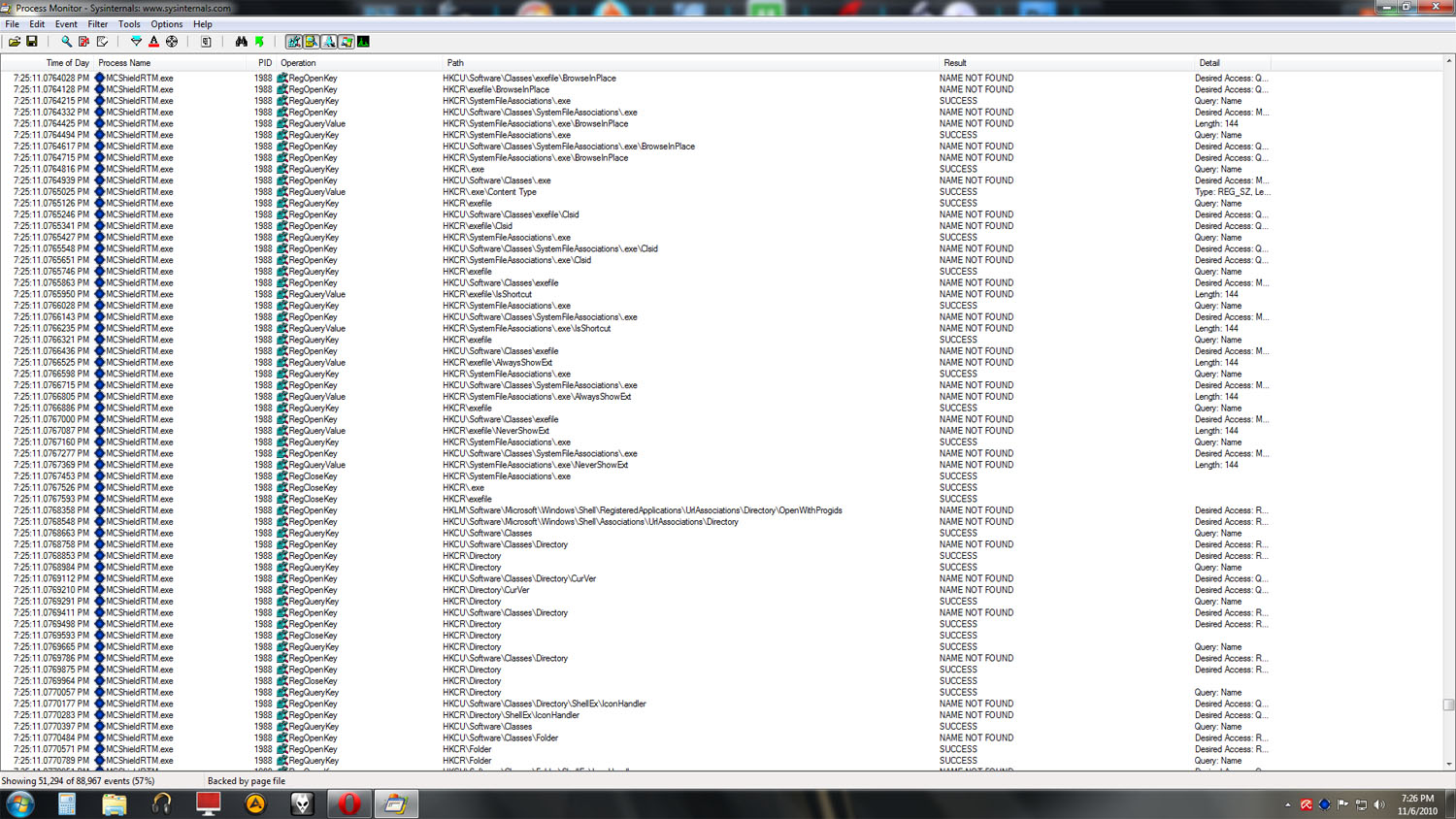Open the Edit menu
Image resolution: width=1456 pixels, height=819 pixels.
coord(37,24)
